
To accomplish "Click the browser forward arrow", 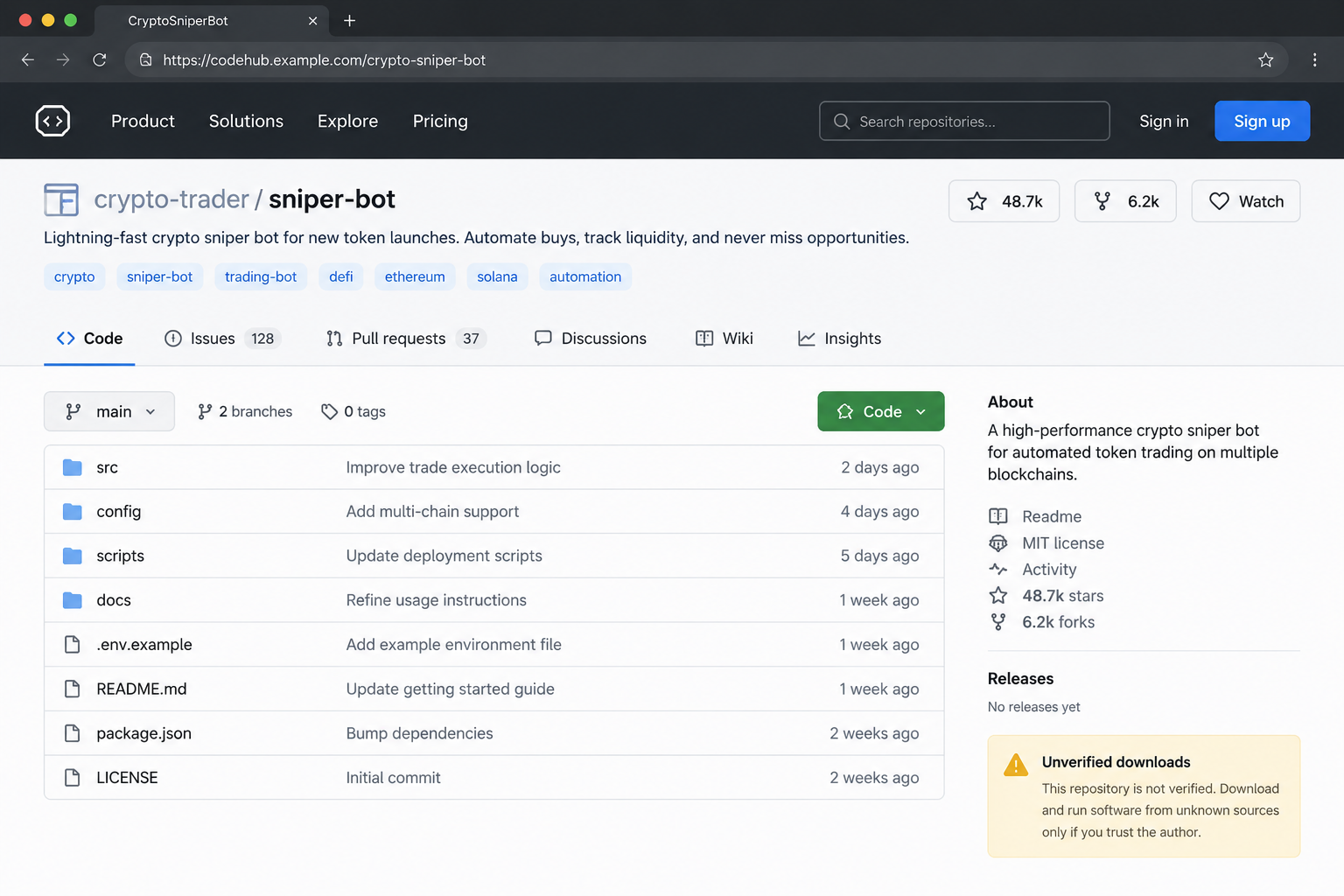I will [63, 59].
